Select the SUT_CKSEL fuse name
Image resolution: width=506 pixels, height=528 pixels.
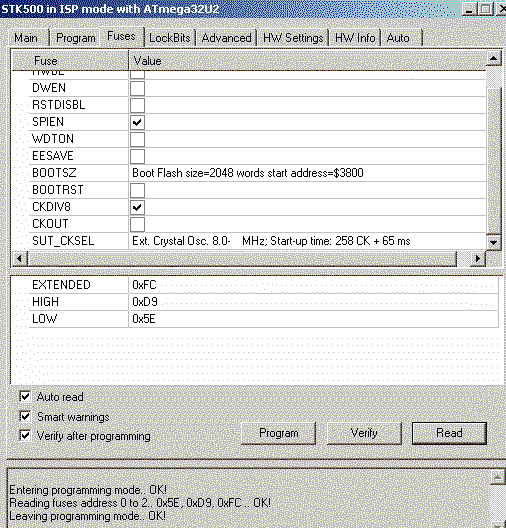(63, 241)
